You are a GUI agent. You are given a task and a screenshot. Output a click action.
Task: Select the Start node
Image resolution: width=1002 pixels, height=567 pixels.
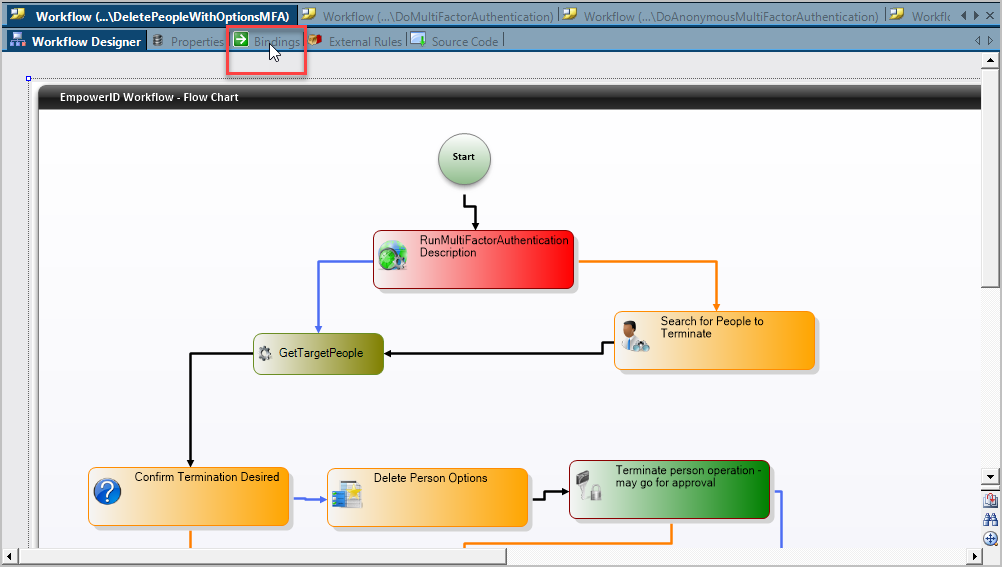point(464,159)
